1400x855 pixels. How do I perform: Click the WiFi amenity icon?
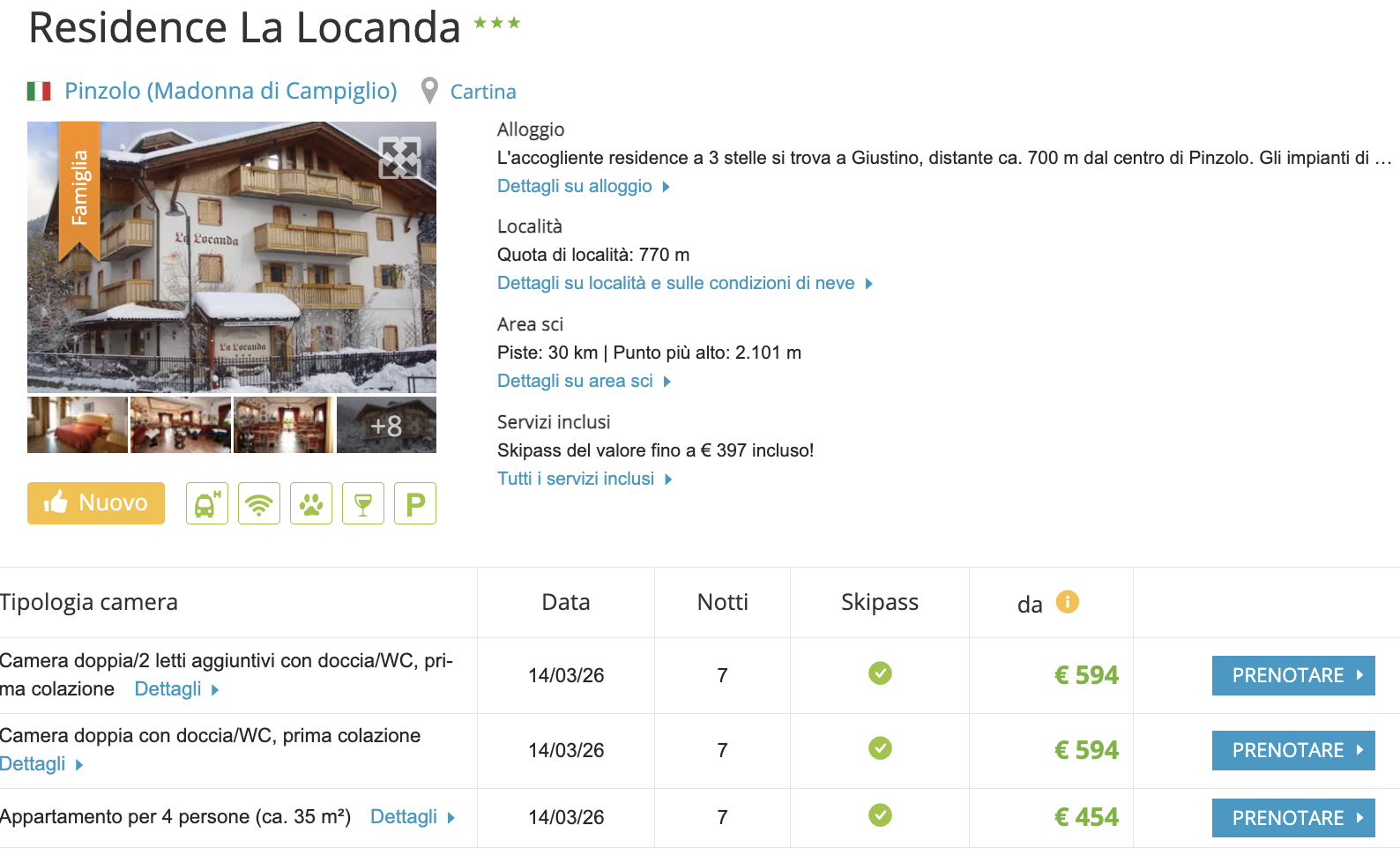tap(259, 503)
